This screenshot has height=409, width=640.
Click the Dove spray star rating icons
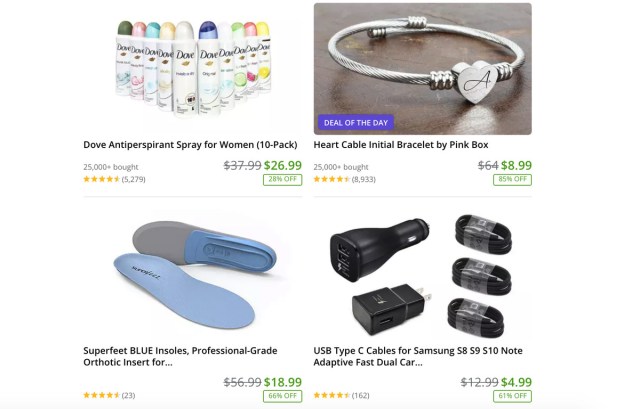pyautogui.click(x=102, y=179)
